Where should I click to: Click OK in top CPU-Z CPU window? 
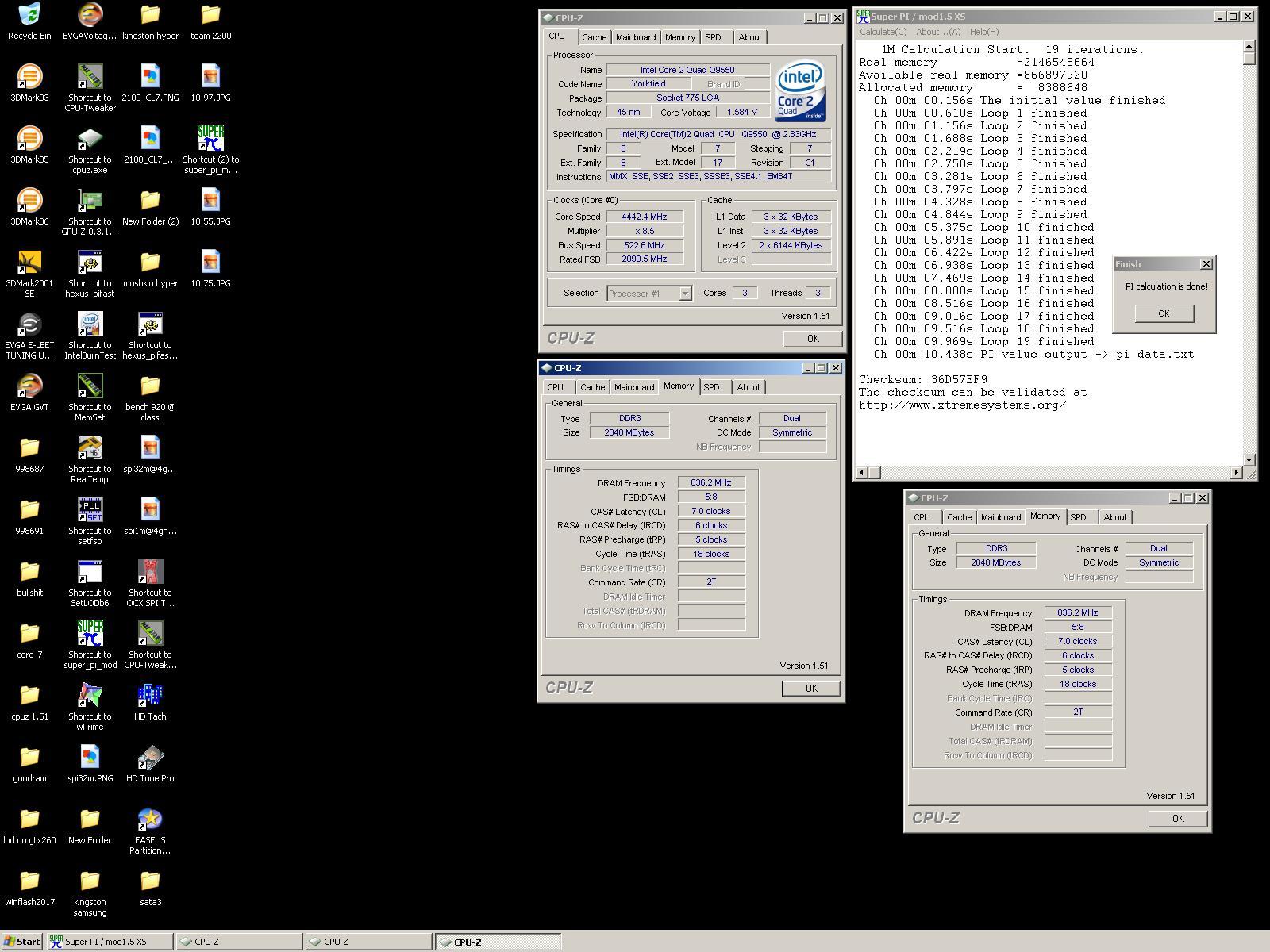click(813, 339)
